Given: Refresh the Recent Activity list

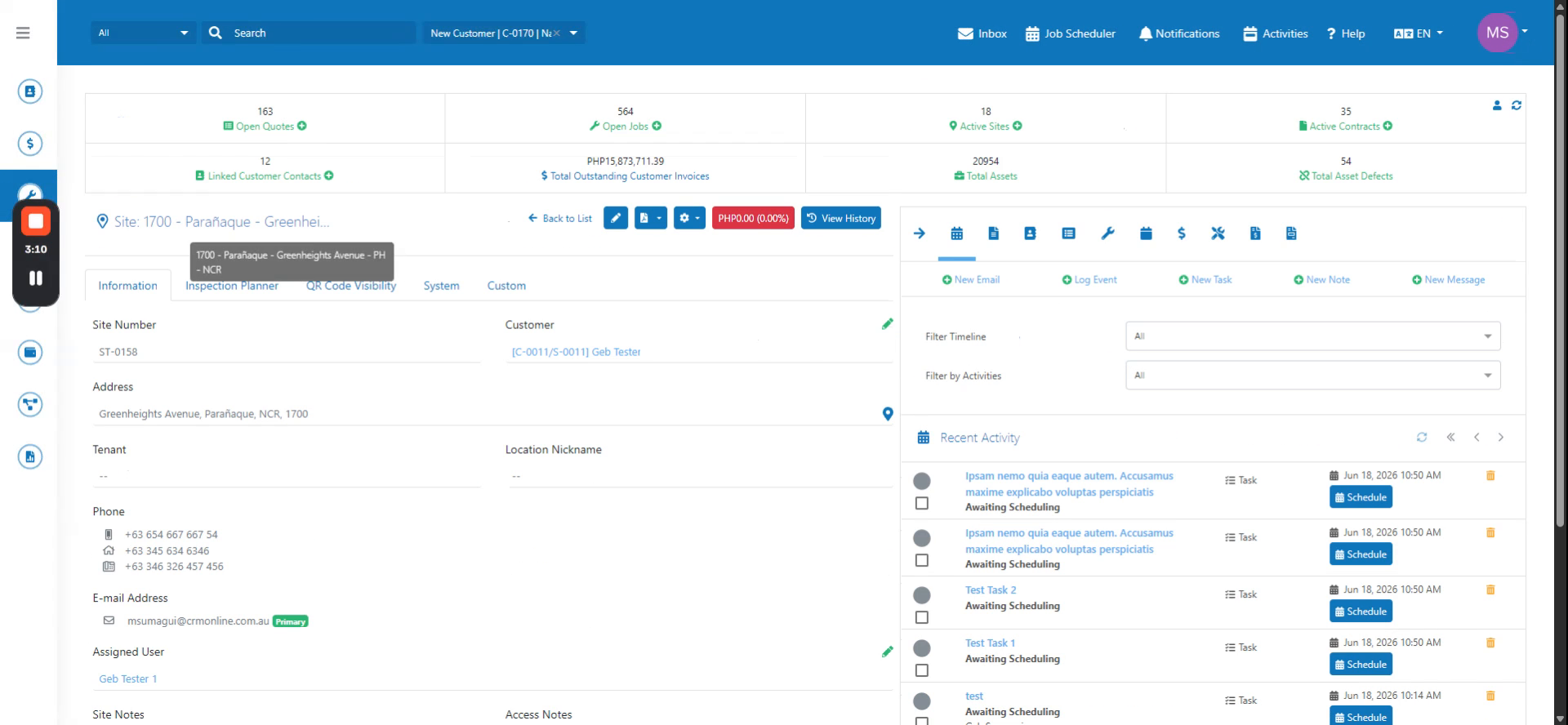Looking at the screenshot, I should [1422, 438].
